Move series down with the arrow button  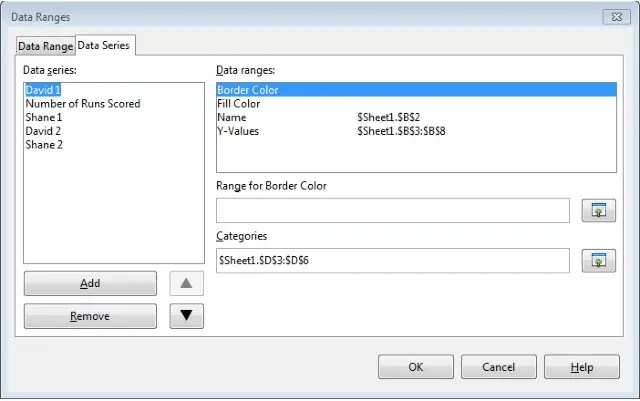tap(187, 316)
